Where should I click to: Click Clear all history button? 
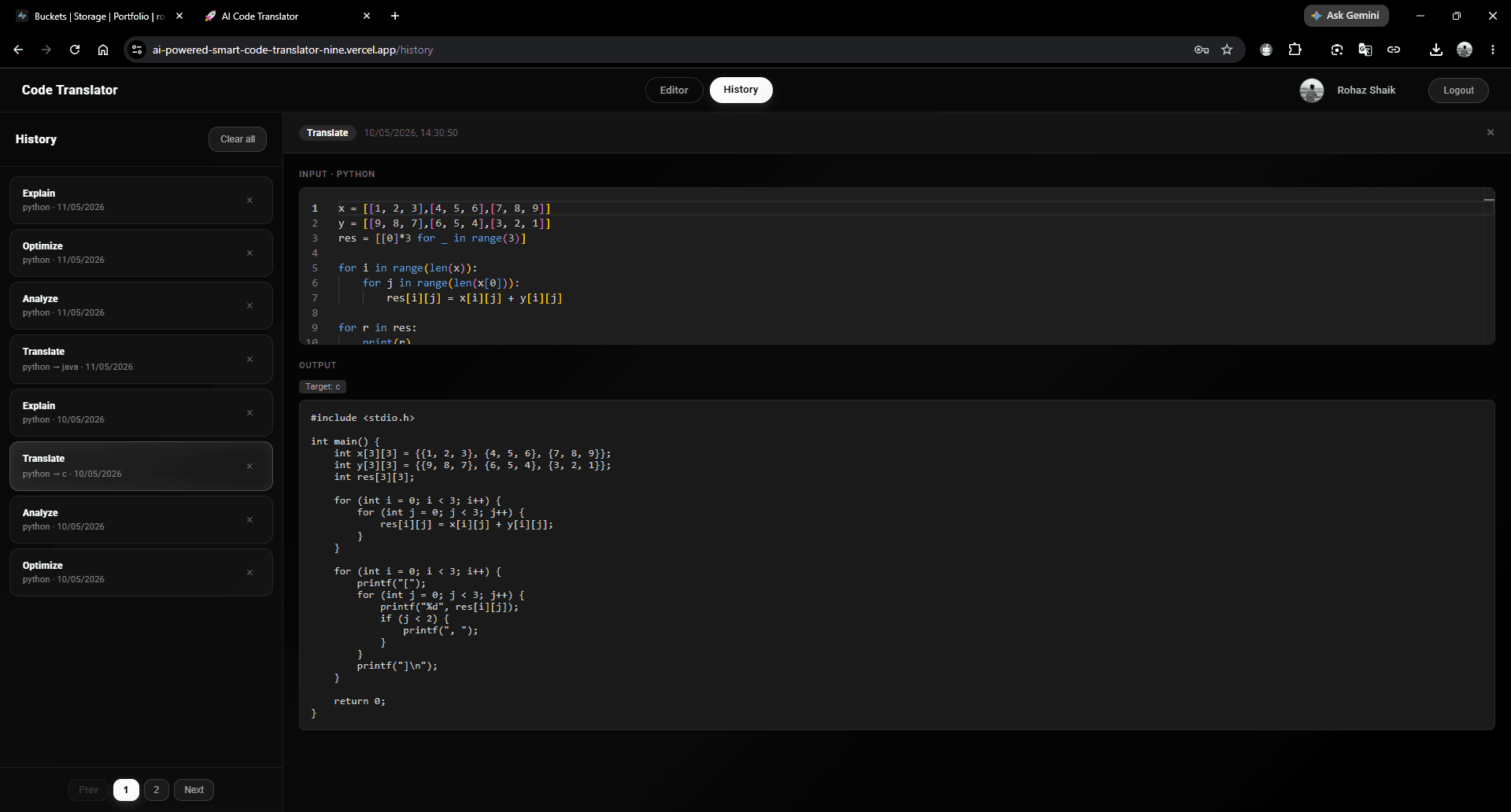coord(237,139)
